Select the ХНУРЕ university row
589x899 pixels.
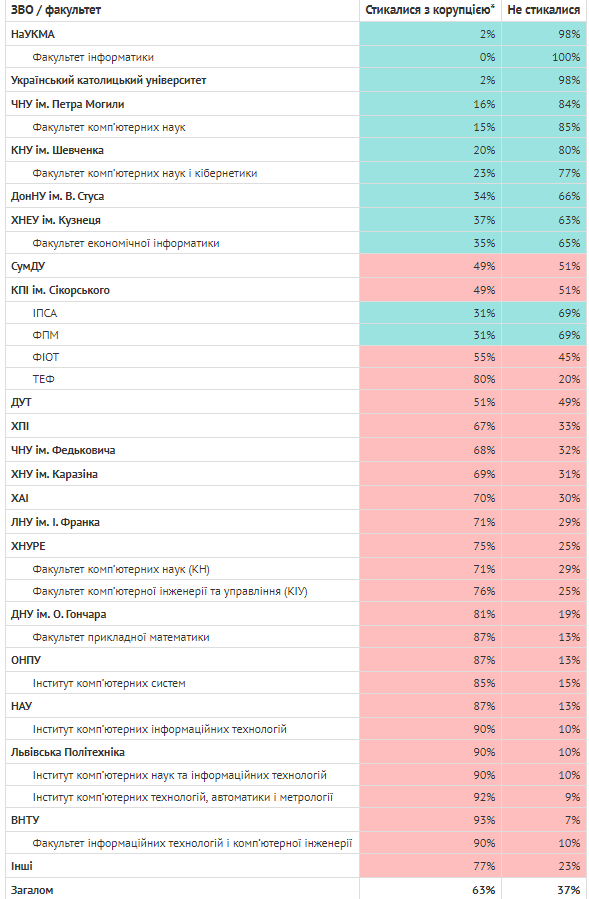[x=296, y=546]
